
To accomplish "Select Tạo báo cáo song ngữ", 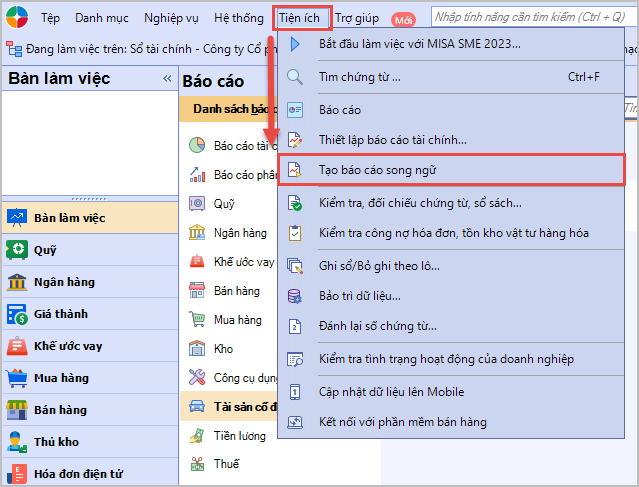I will point(376,171).
